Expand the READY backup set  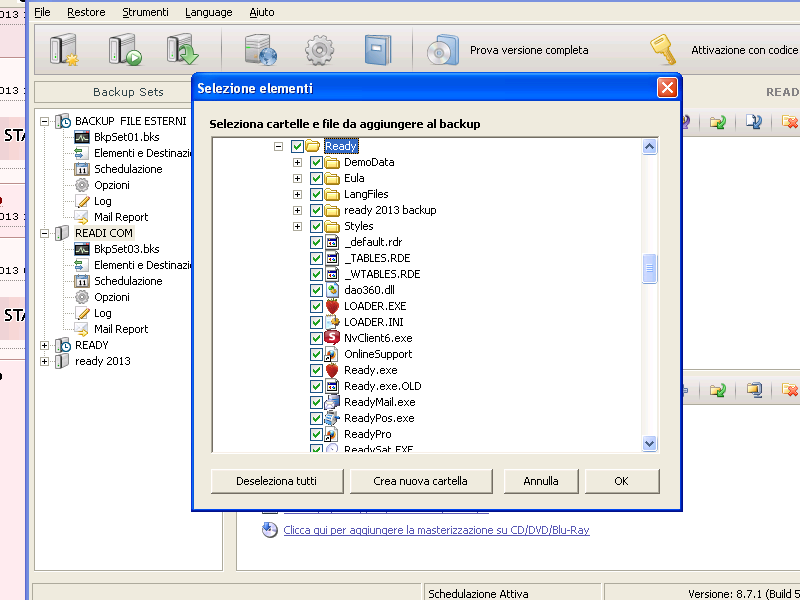click(x=44, y=345)
